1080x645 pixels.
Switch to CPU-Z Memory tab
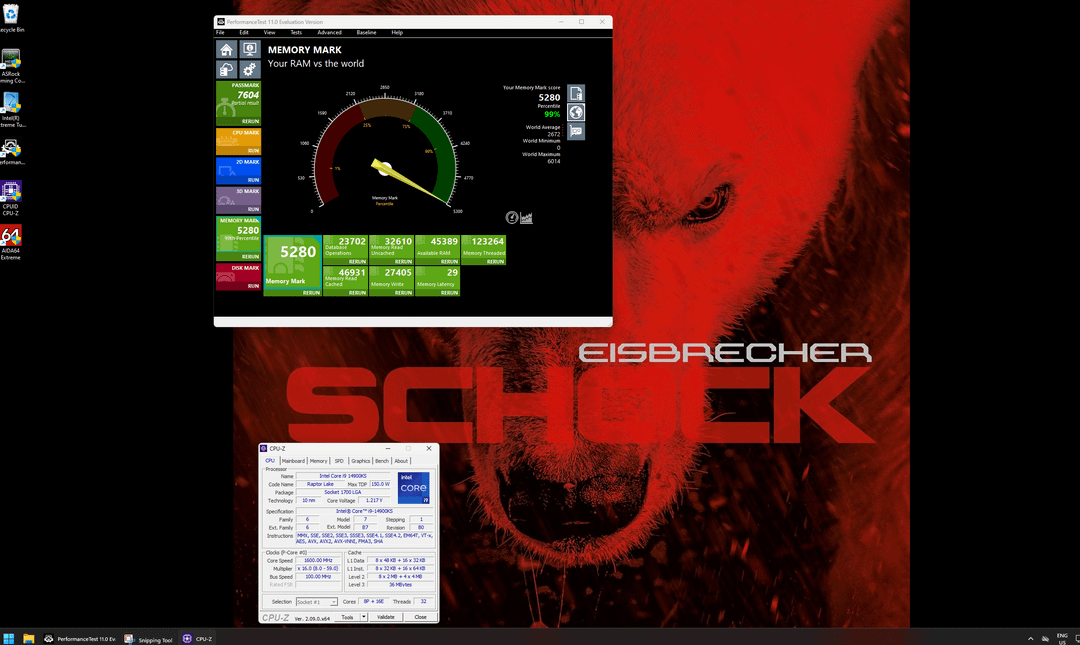coord(318,461)
